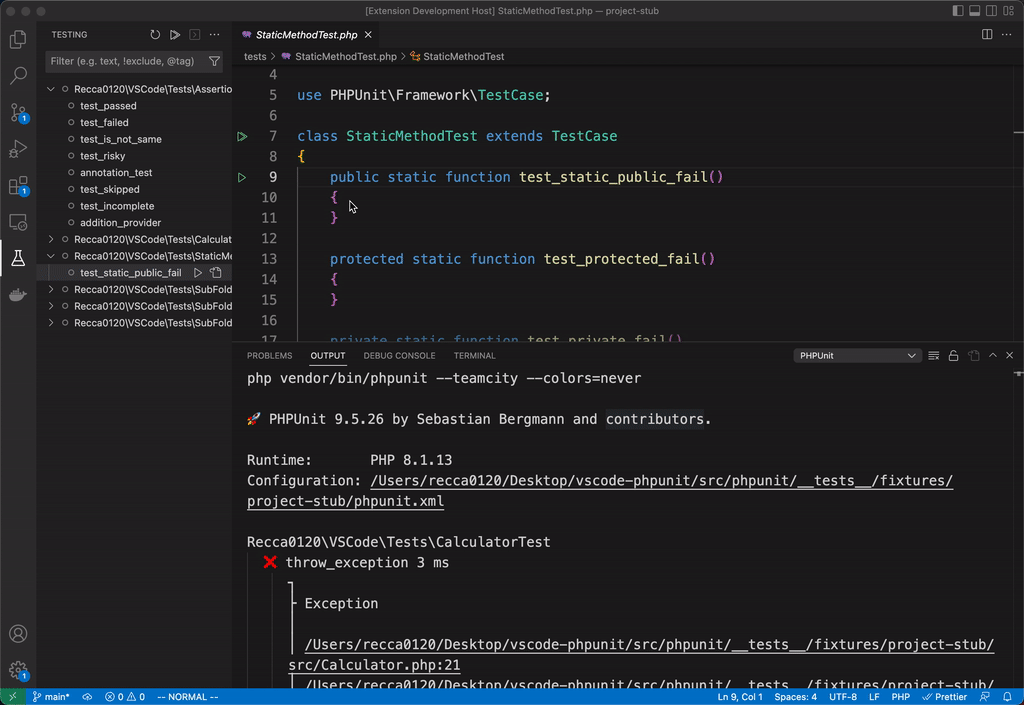This screenshot has width=1024, height=705.
Task: Toggle output scroll lock
Action: click(x=953, y=356)
